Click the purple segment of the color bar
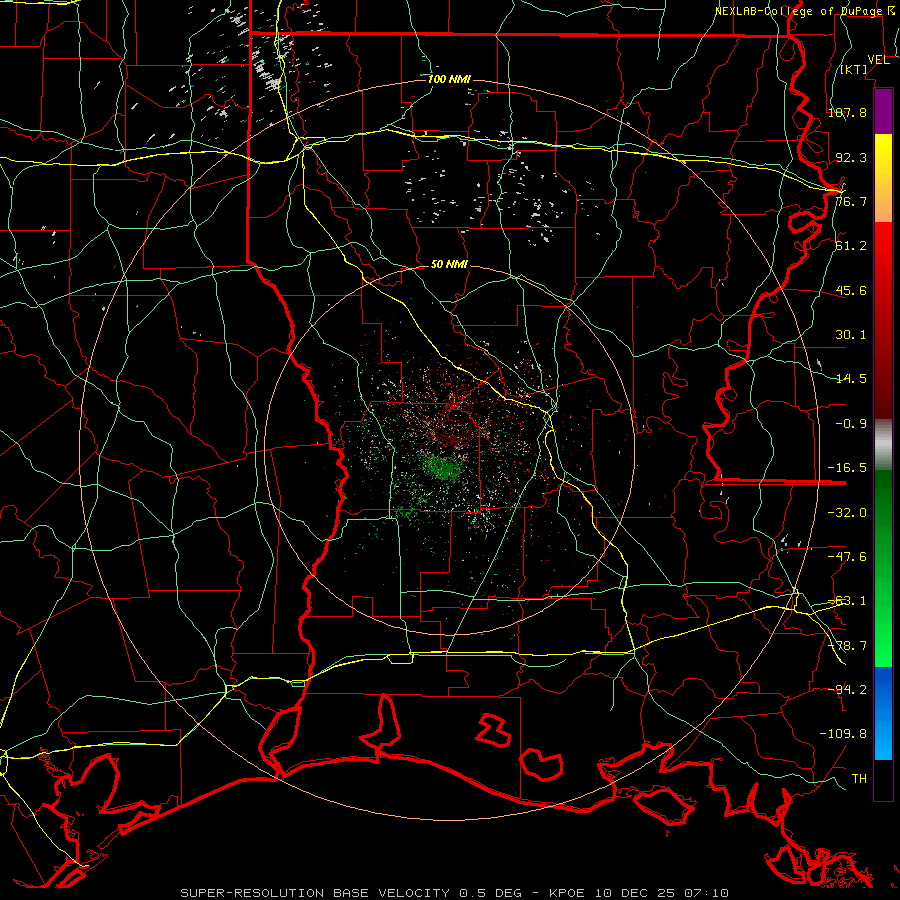This screenshot has width=900, height=900. (x=883, y=111)
